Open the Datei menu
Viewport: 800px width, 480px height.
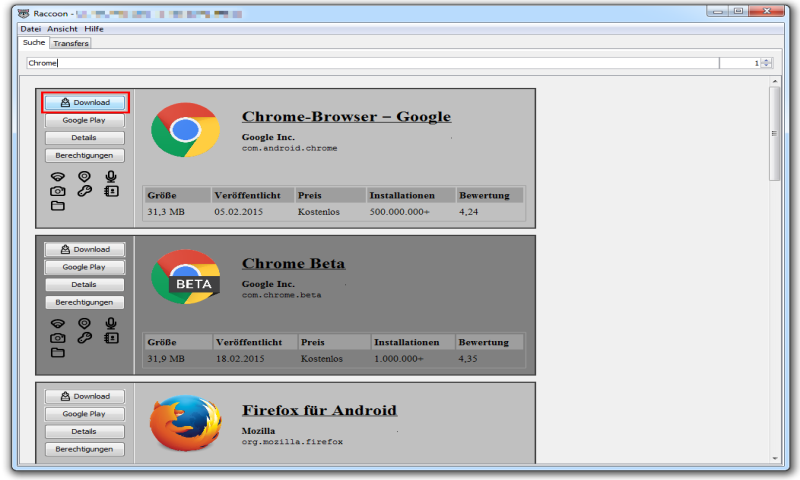pyautogui.click(x=31, y=29)
